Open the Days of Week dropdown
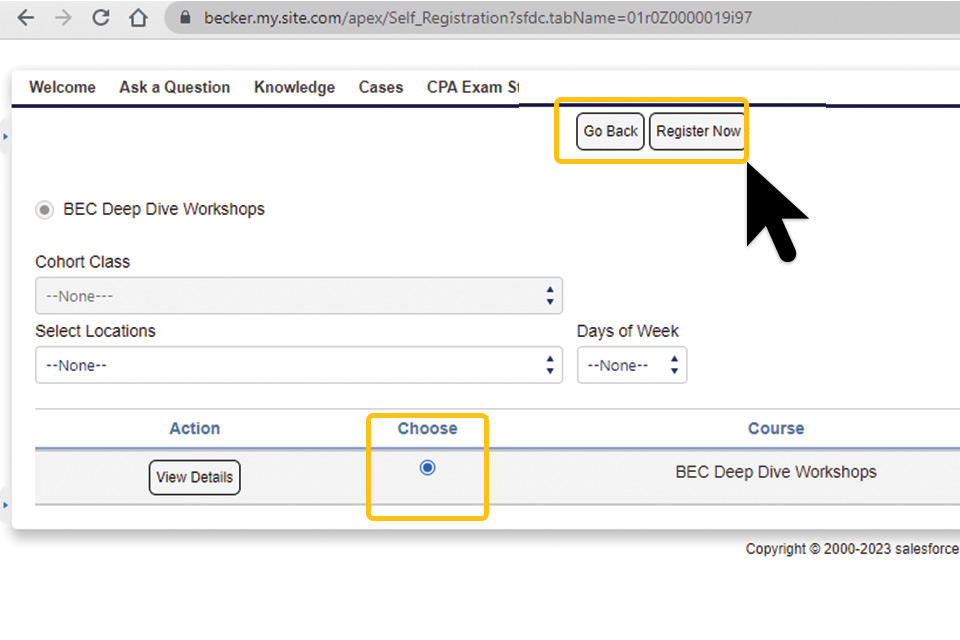This screenshot has height=640, width=960. 632,365
